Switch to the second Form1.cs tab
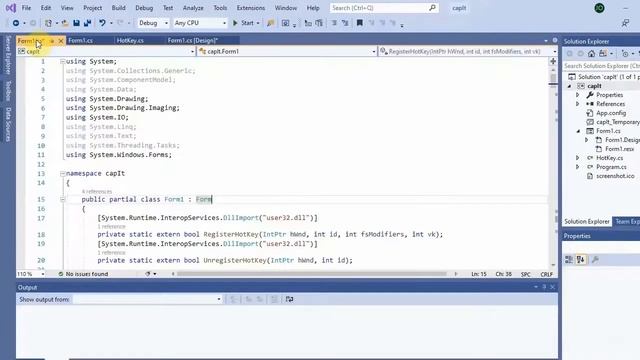Screen dimensions: 640x360 80,40
